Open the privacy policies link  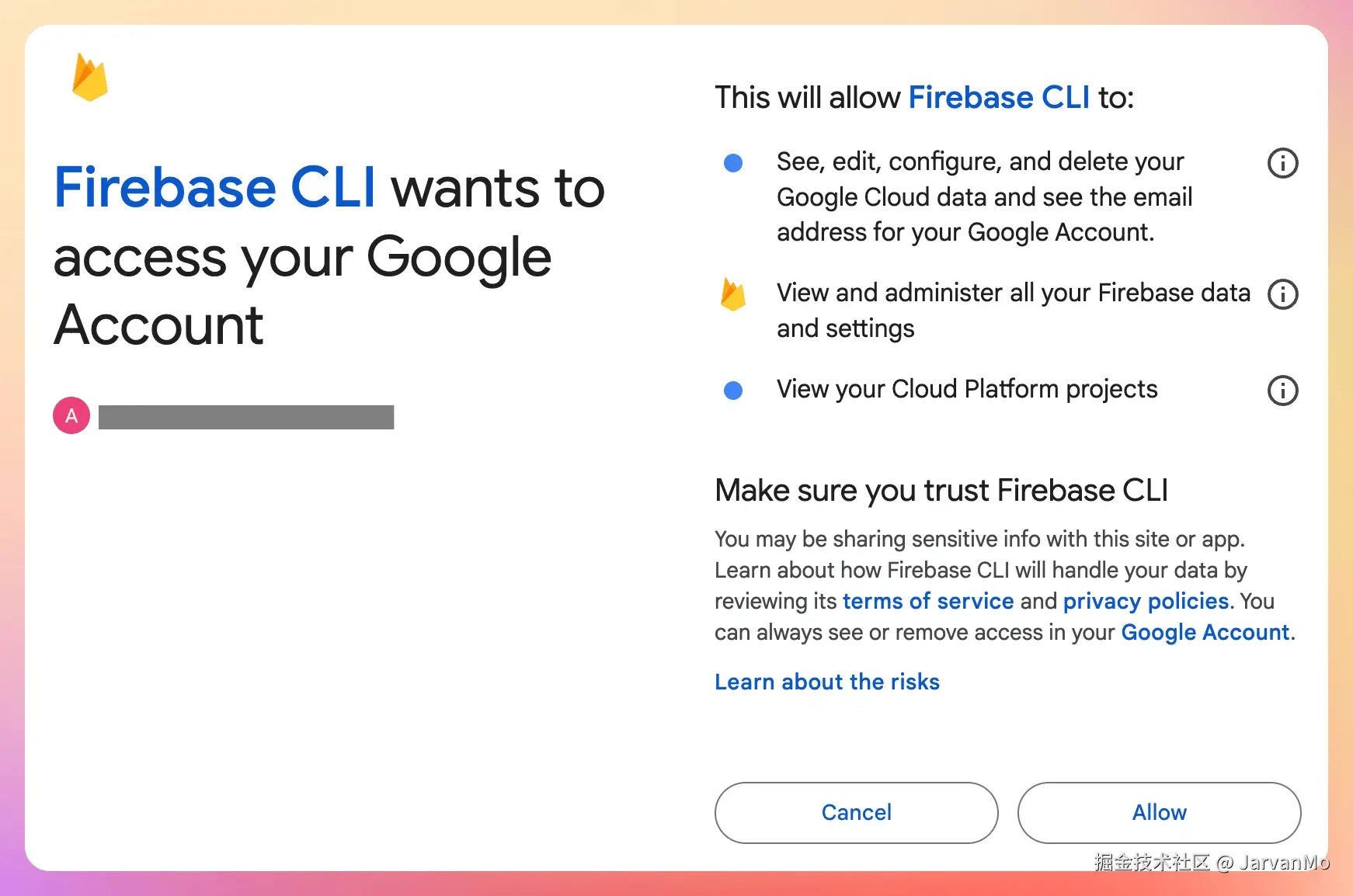[x=1146, y=601]
